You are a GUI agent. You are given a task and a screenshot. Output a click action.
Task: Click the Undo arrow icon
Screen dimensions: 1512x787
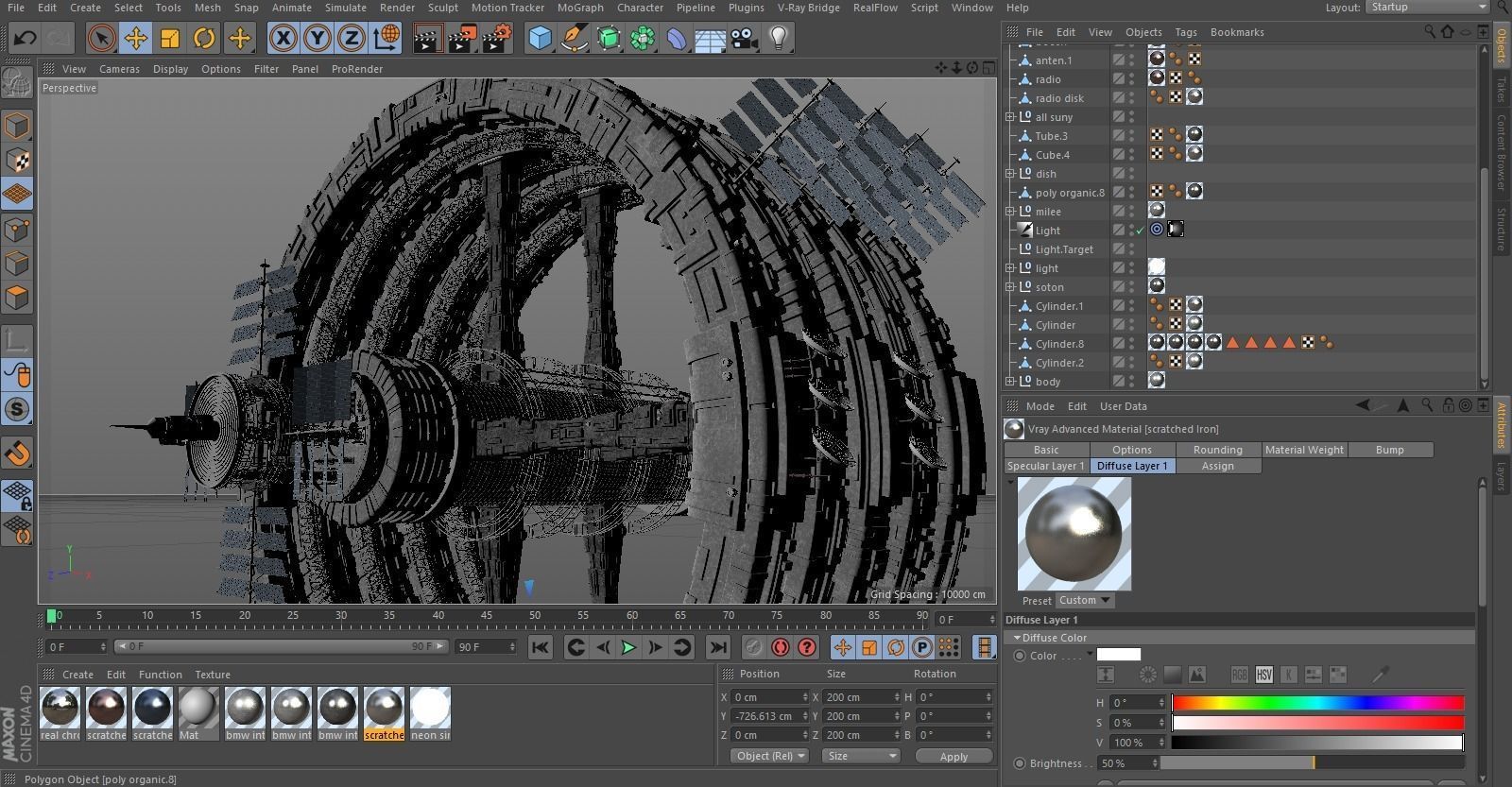click(25, 39)
